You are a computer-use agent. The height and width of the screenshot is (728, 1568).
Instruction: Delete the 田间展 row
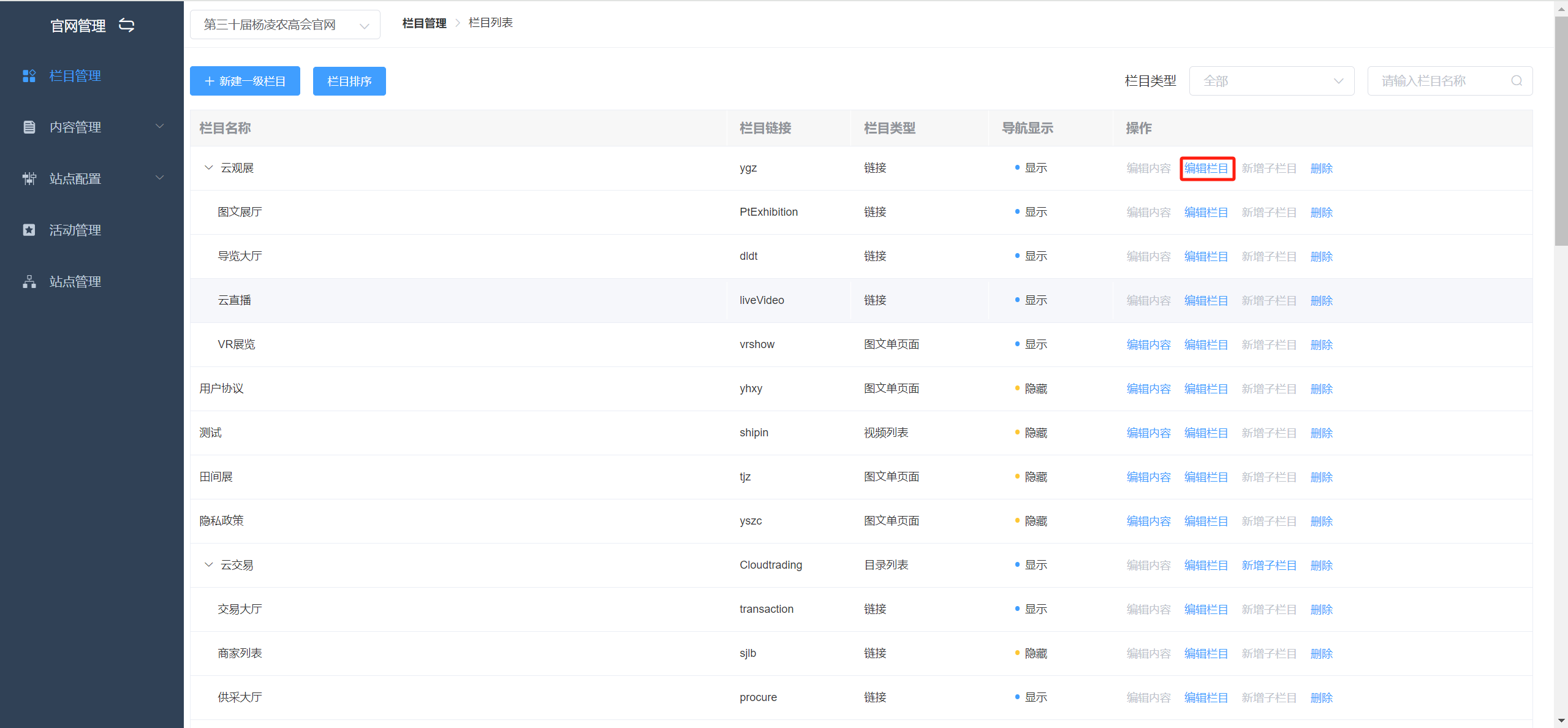point(1322,477)
